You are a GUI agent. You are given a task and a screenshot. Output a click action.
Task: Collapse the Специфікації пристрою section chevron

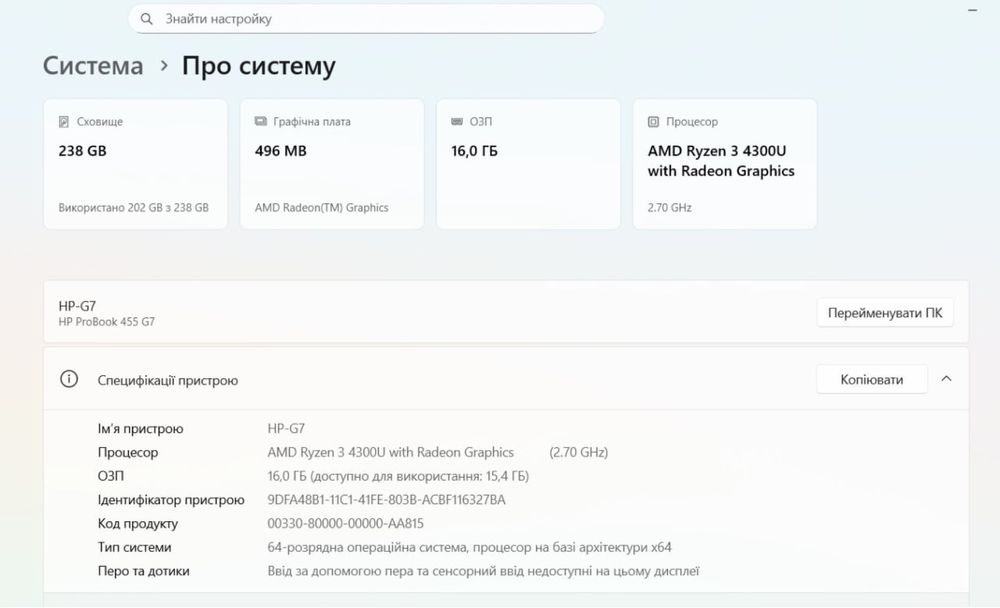point(946,379)
